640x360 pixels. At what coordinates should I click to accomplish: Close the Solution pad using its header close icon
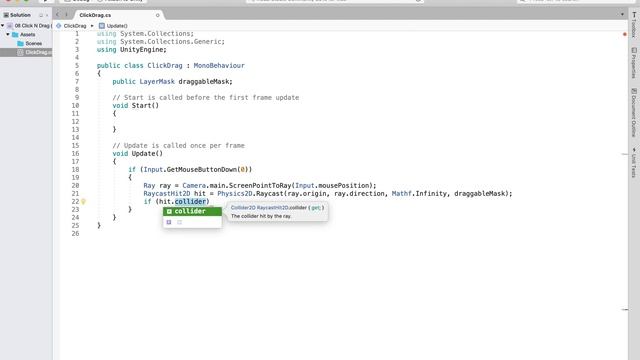(x=47, y=15)
